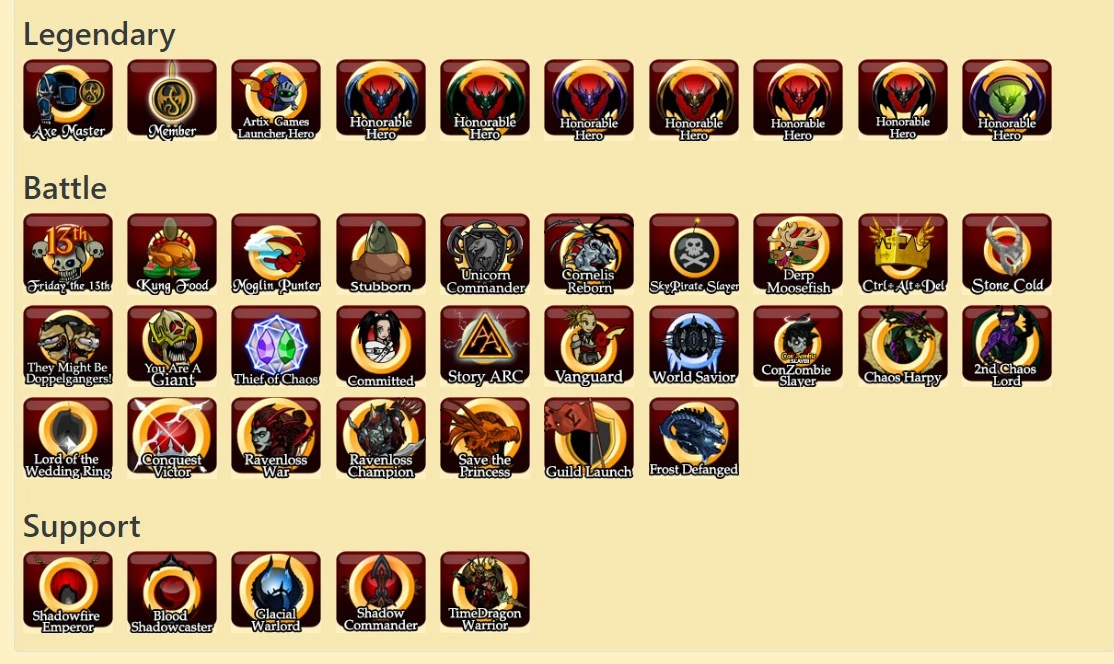Click the Axe Master badge
Viewport: 1114px width, 664px height.
pos(68,100)
